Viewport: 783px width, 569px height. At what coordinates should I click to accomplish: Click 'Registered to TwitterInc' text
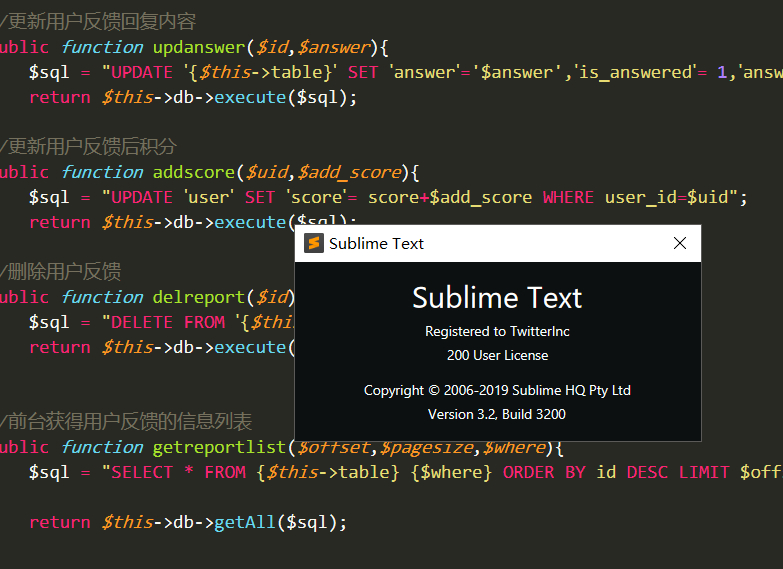(497, 332)
